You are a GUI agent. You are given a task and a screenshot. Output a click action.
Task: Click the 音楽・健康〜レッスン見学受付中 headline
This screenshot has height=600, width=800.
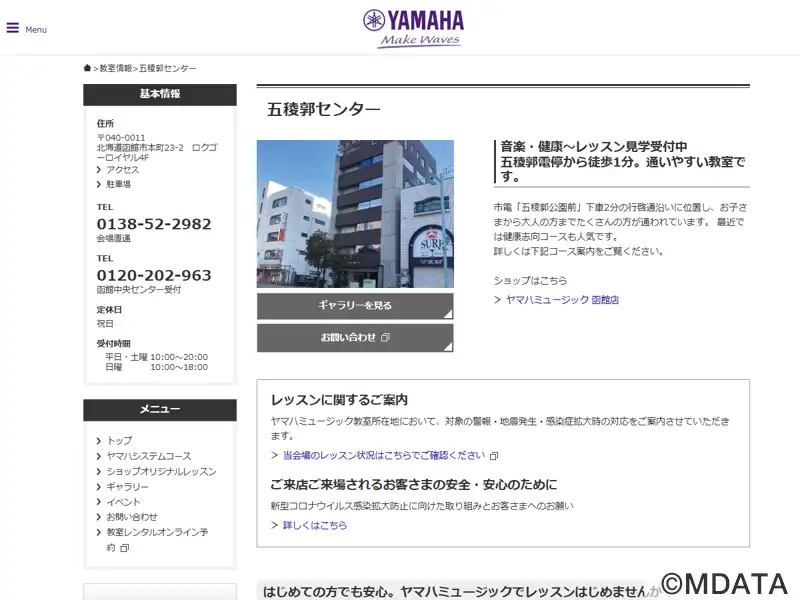594,146
